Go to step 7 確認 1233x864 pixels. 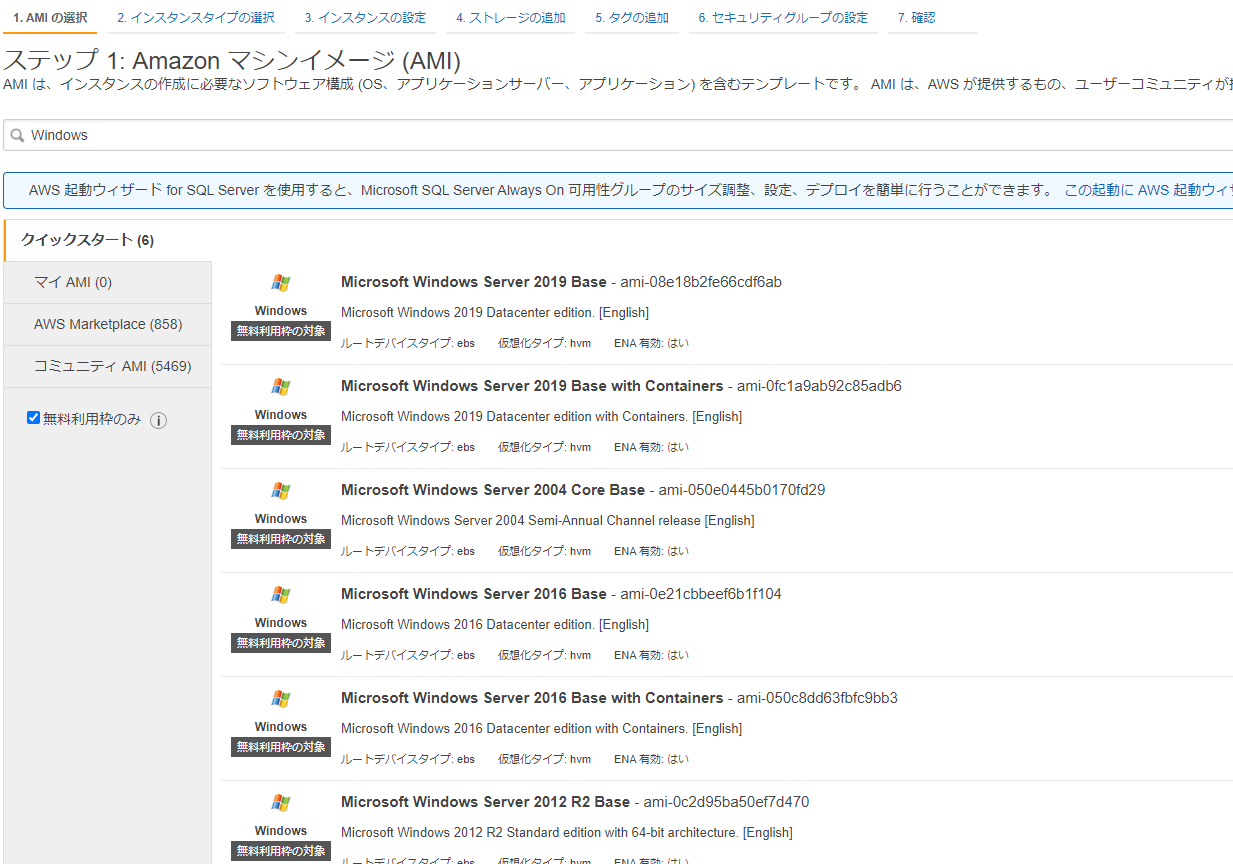pos(916,18)
